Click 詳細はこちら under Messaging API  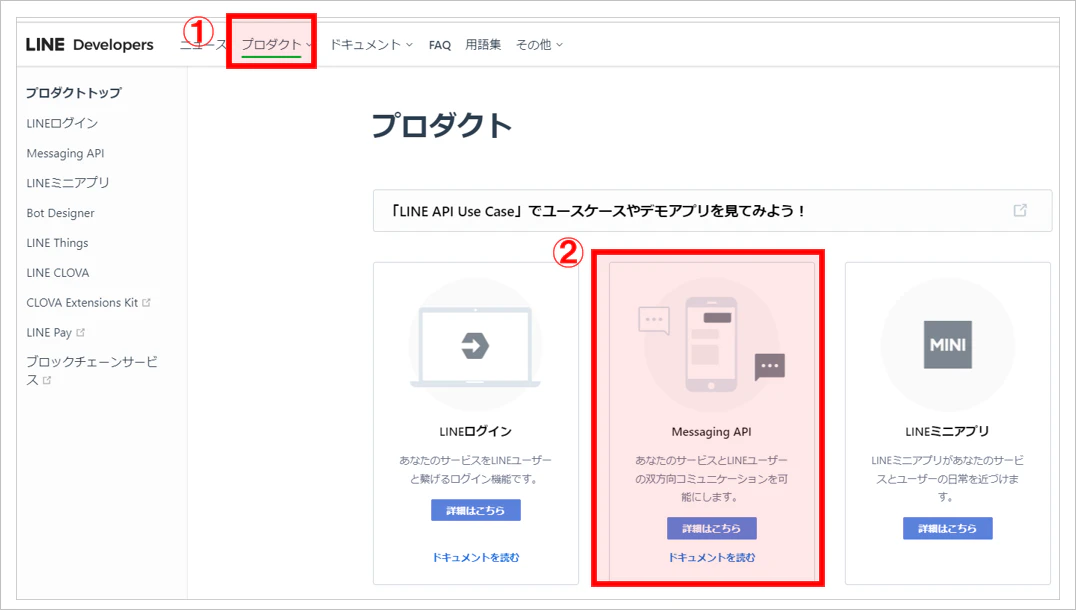pyautogui.click(x=712, y=528)
